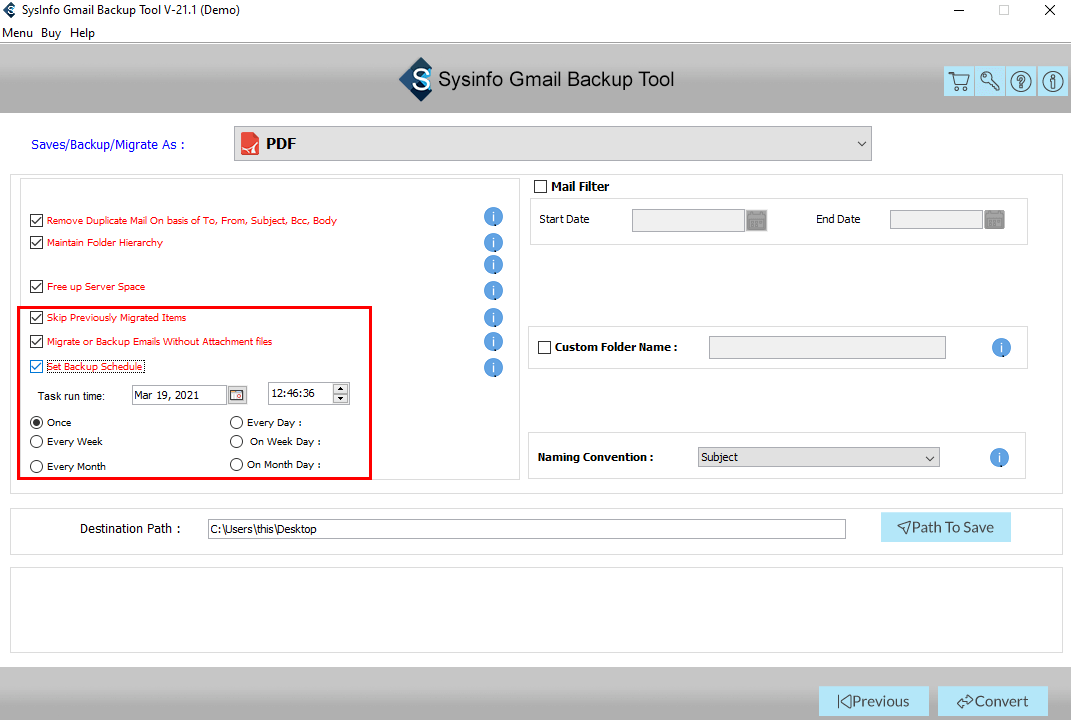This screenshot has height=720, width=1071.
Task: Select Every Week schedule radio
Action: 37,442
